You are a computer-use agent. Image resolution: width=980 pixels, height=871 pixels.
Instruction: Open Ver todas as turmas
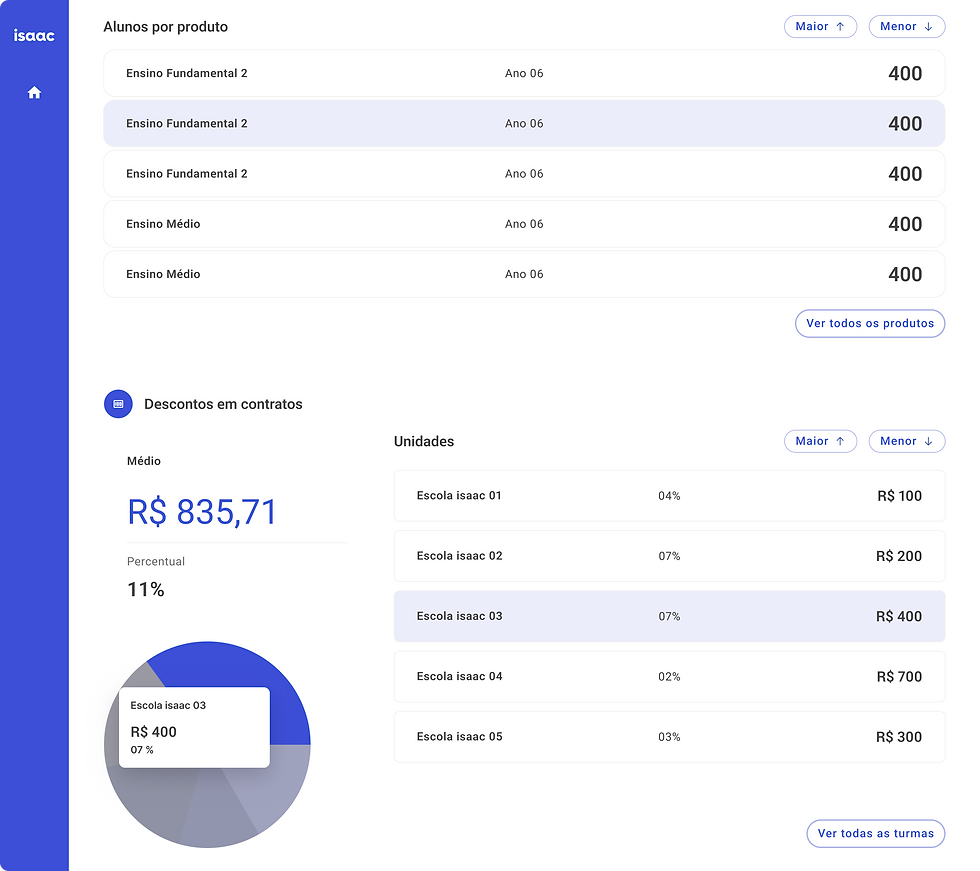(x=875, y=833)
